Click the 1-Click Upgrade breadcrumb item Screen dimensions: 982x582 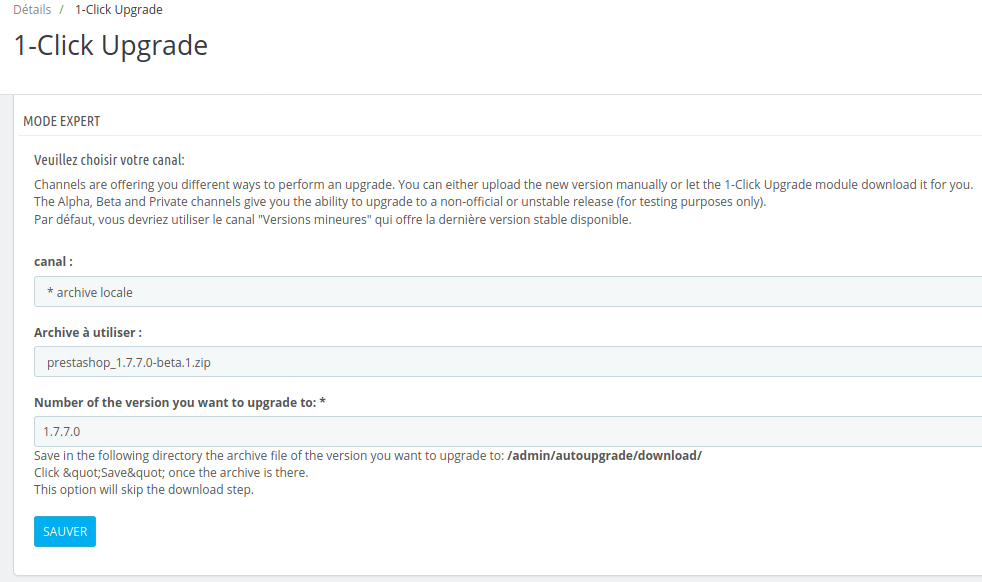(119, 9)
